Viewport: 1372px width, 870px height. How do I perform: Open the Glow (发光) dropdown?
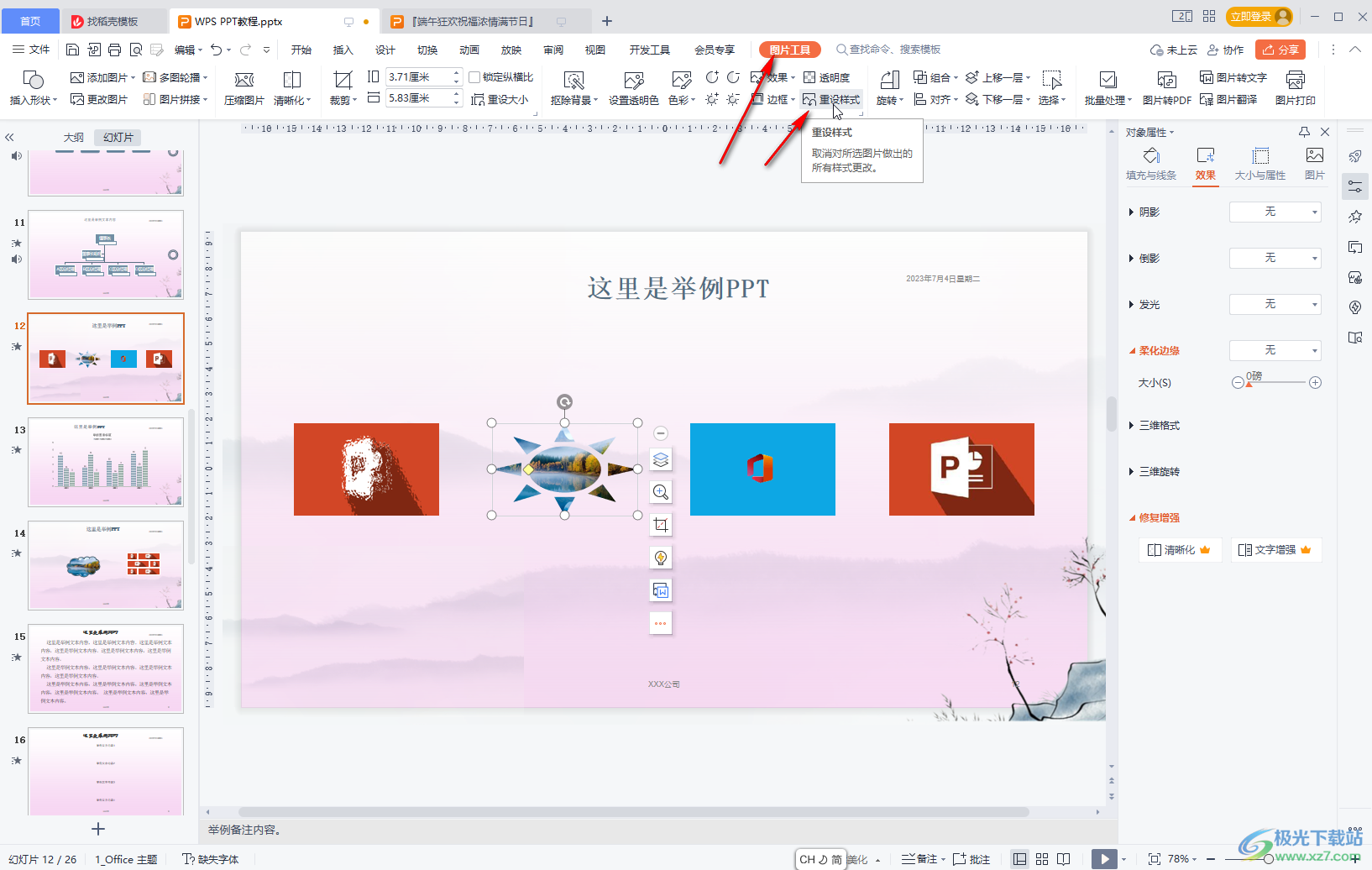(1275, 305)
